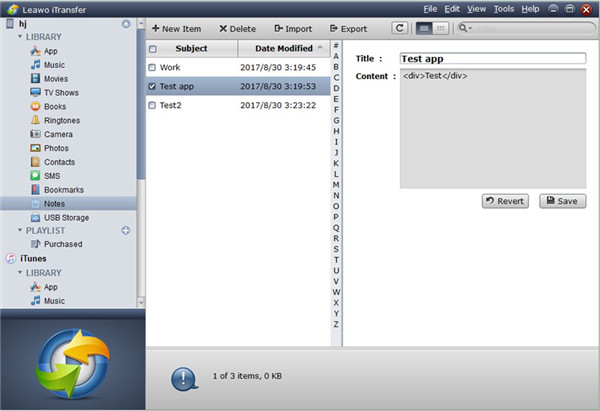
Task: Add a new playlist with plus icon
Action: 126,230
